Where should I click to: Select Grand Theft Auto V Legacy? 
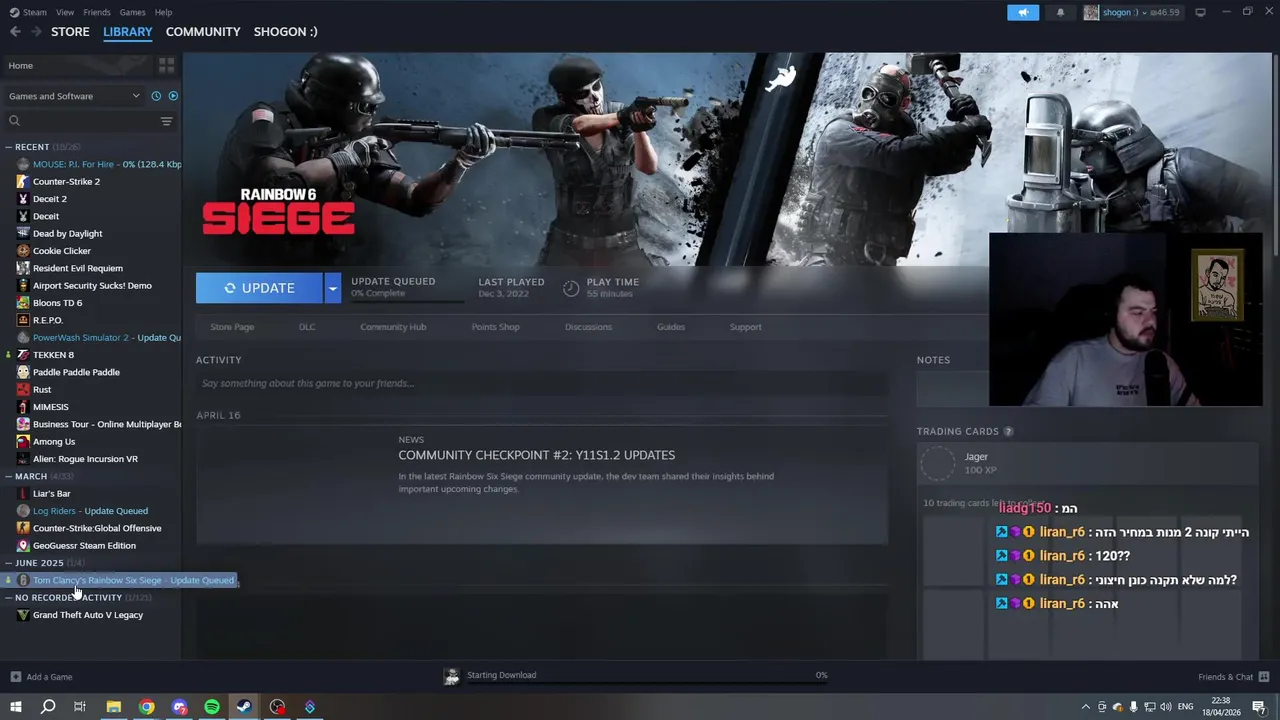(88, 615)
